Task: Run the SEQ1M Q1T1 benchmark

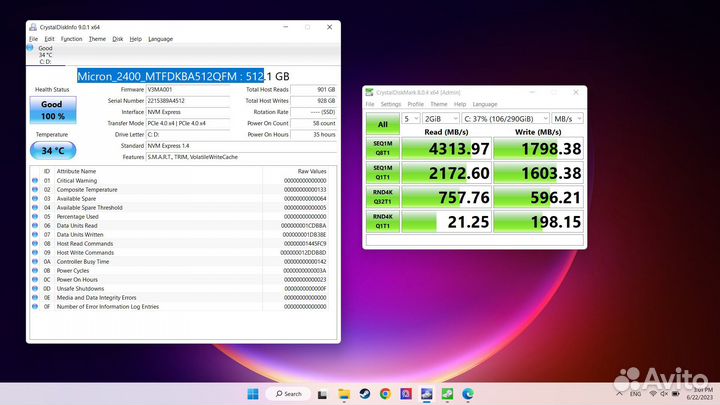Action: point(382,173)
